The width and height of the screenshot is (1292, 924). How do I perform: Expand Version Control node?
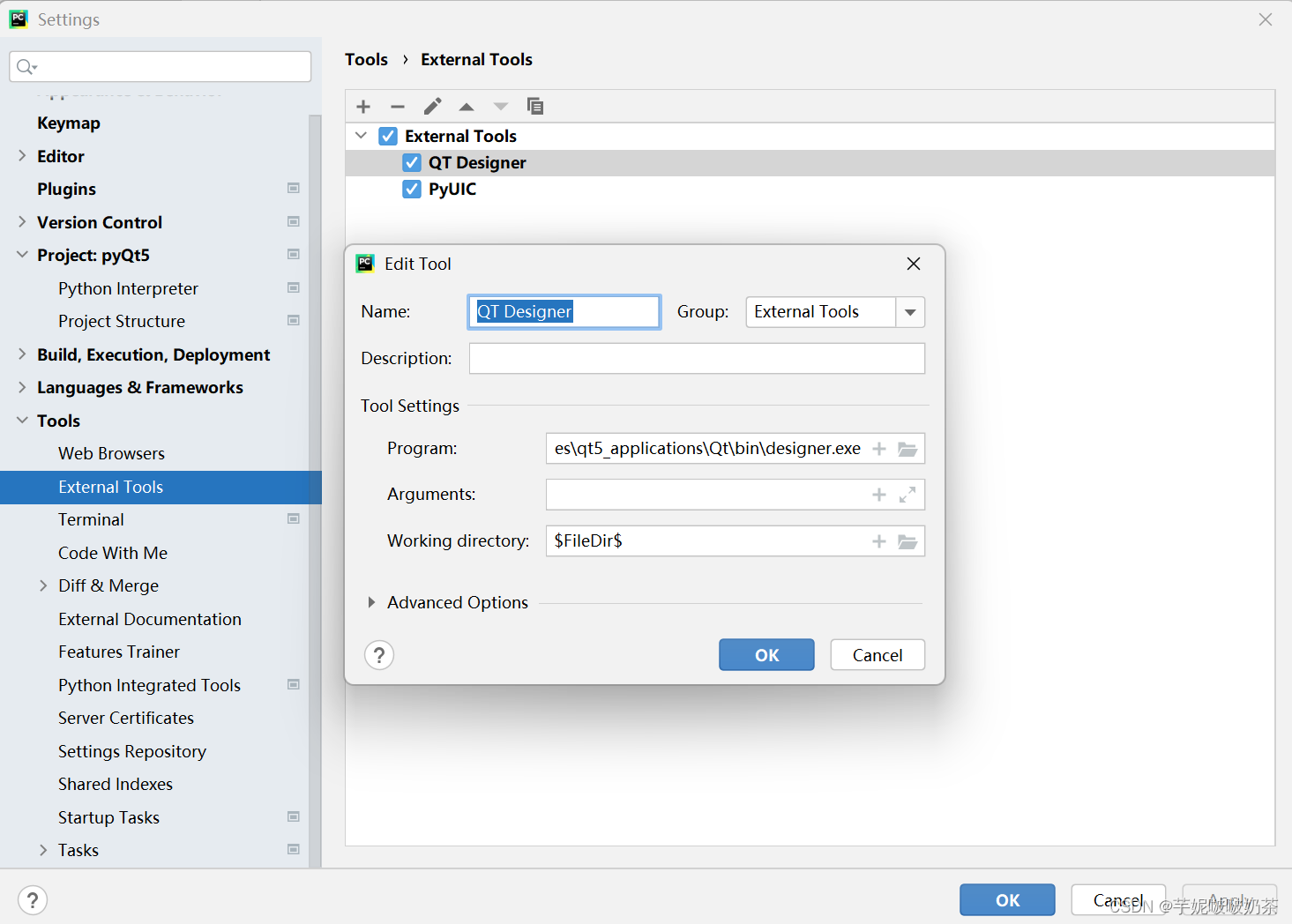tap(22, 222)
